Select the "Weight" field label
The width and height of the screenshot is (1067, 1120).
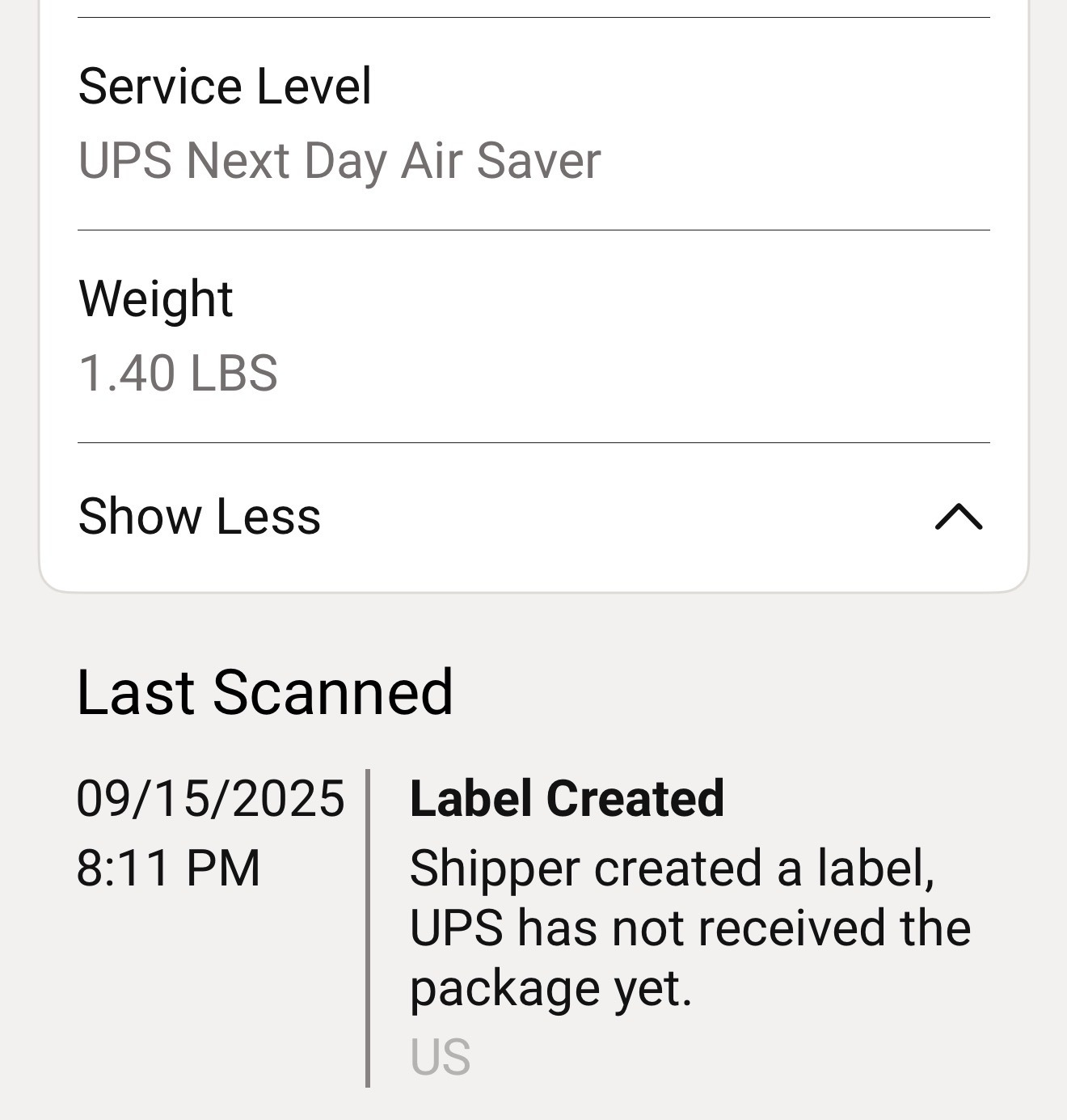pos(155,298)
